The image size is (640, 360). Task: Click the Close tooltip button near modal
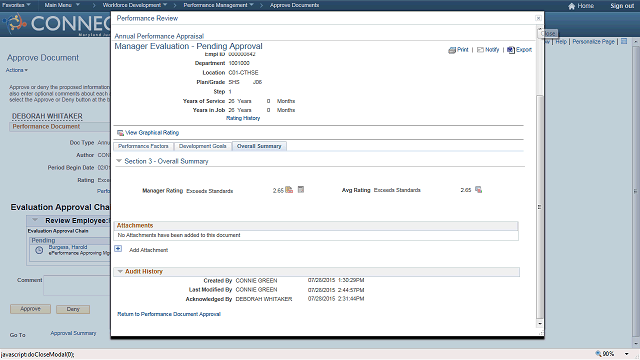[548, 33]
